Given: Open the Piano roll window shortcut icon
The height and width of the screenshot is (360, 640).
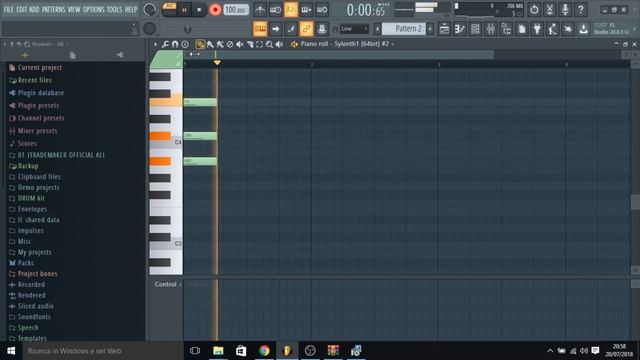Looking at the screenshot, I should [x=460, y=29].
